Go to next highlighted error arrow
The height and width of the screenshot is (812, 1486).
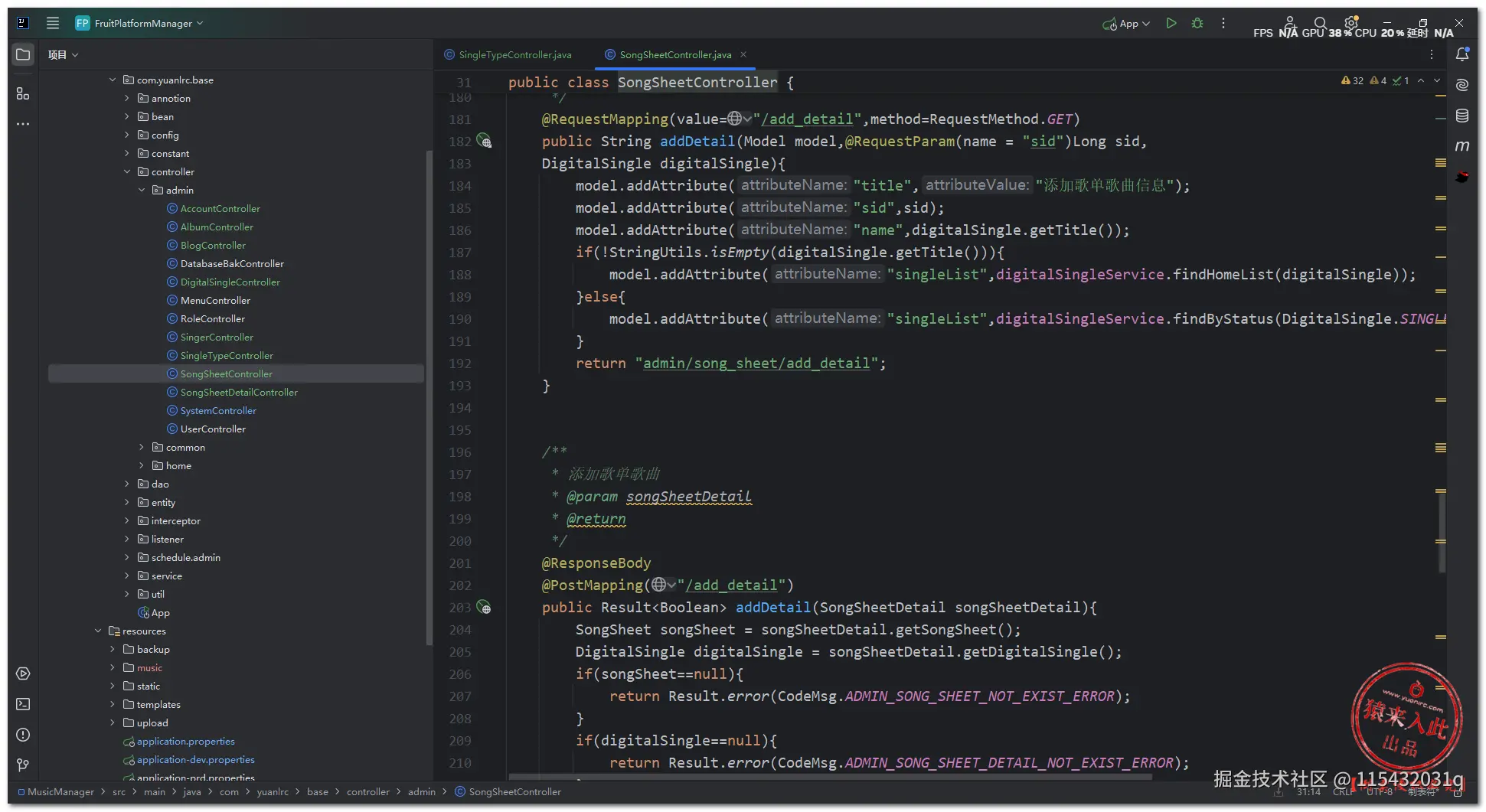coord(1437,80)
